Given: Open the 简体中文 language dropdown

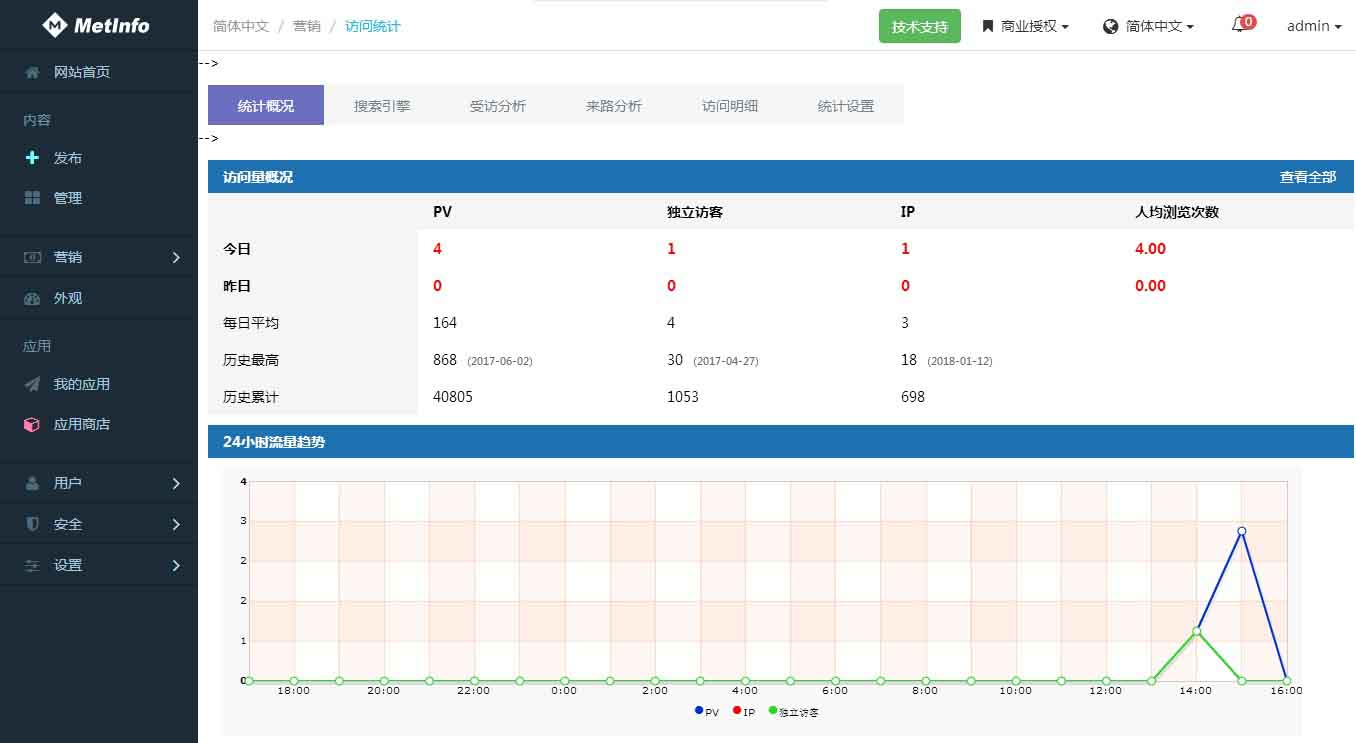Looking at the screenshot, I should [1148, 26].
